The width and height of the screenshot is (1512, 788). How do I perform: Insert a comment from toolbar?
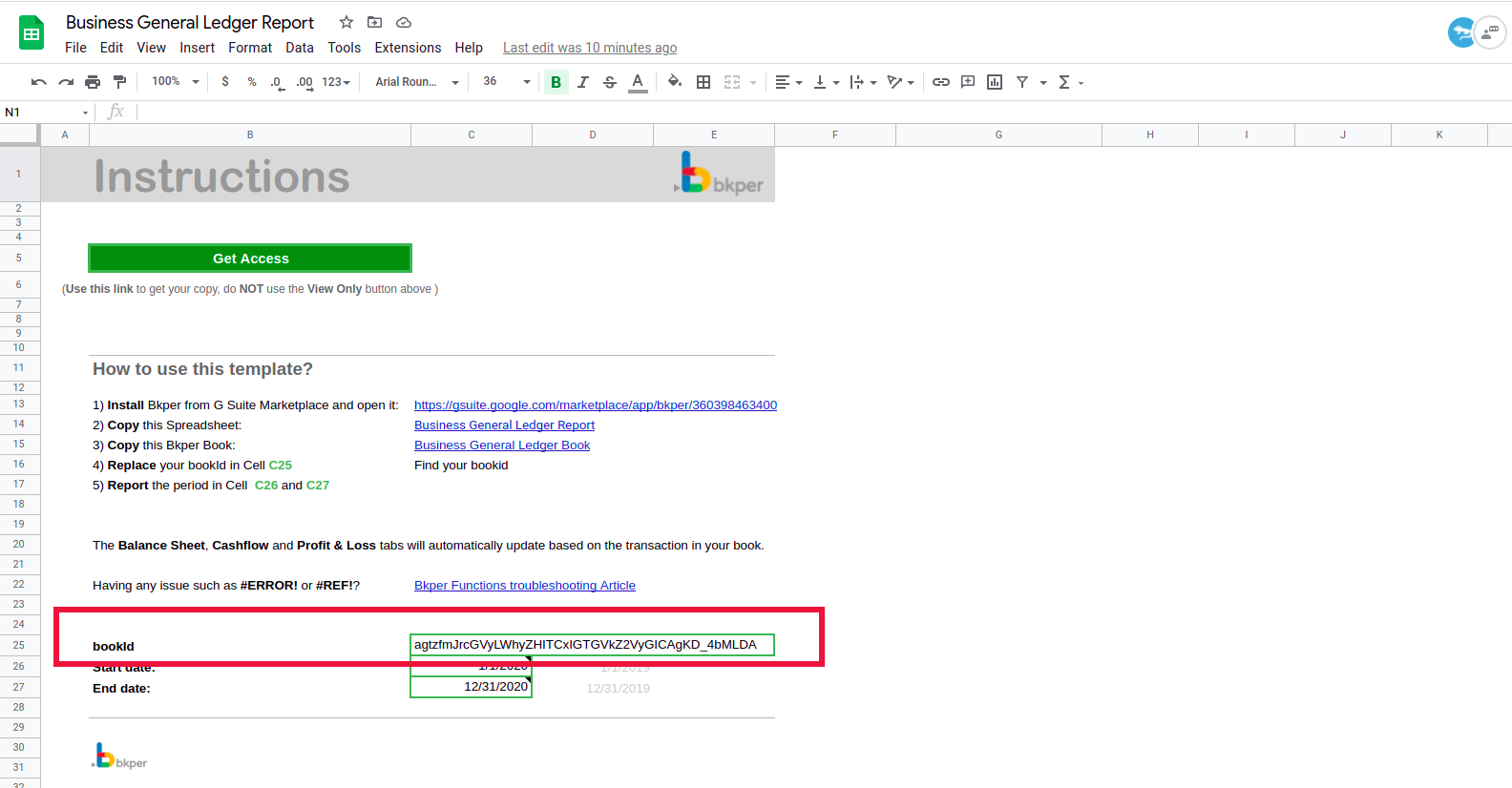coord(968,82)
